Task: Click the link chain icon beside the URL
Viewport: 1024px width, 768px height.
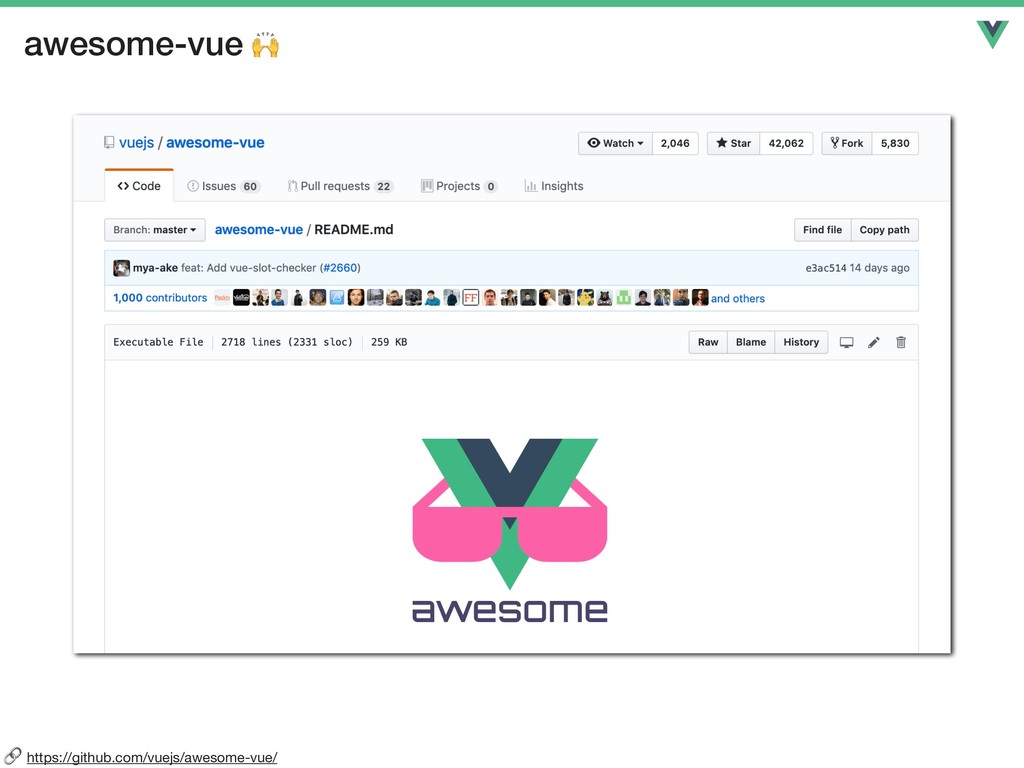Action: click(12, 756)
